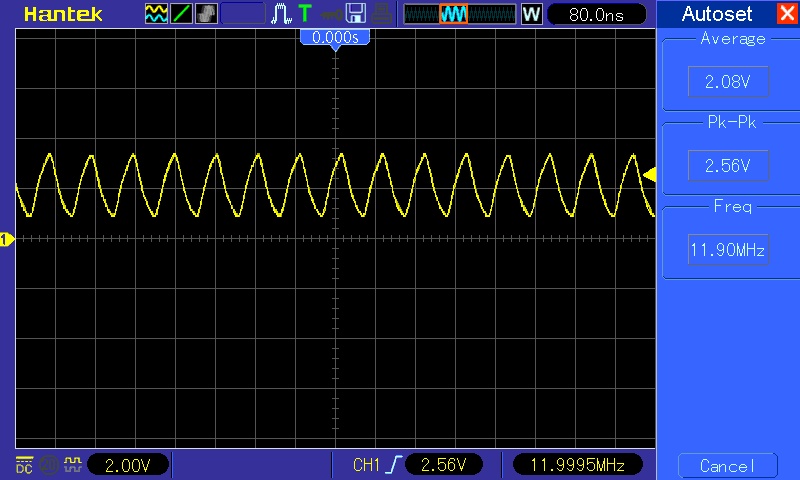The width and height of the screenshot is (800, 480).
Task: Click the green T trigger status icon
Action: pos(305,14)
